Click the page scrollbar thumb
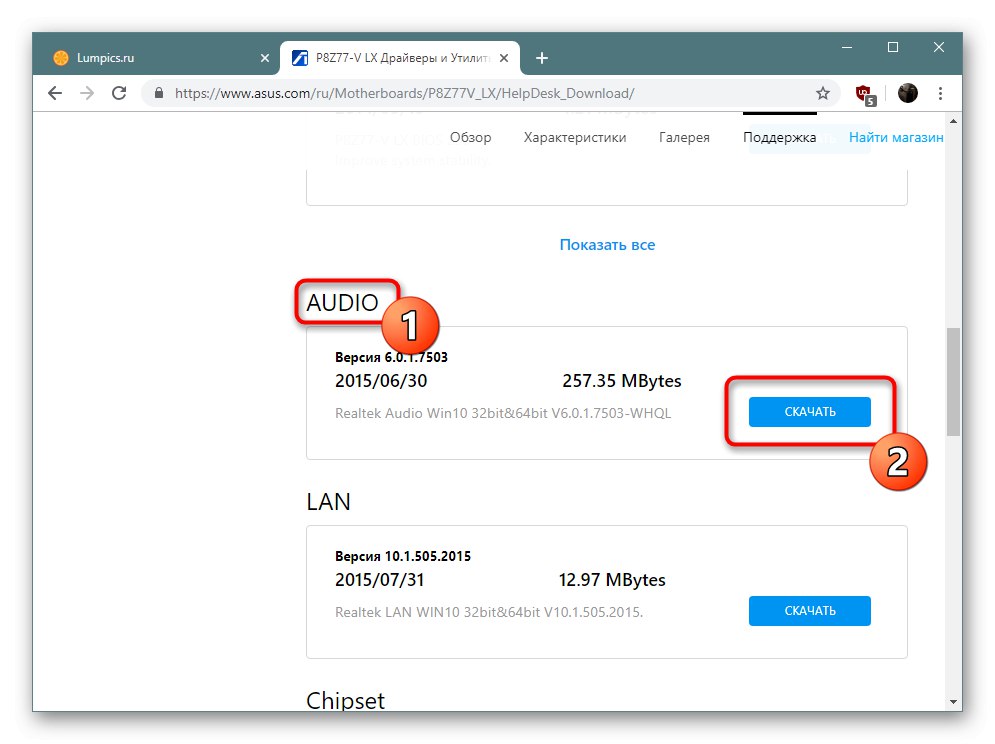Image resolution: width=995 pixels, height=744 pixels. click(x=953, y=382)
